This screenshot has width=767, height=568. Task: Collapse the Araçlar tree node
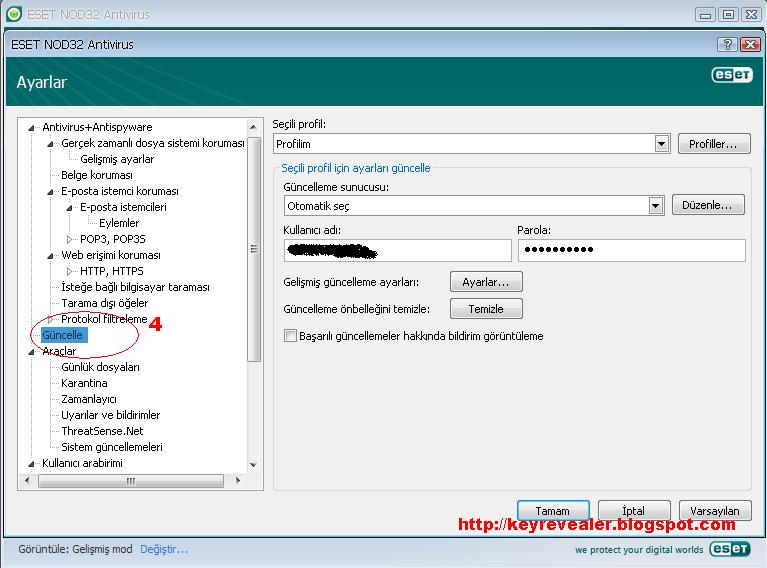[x=31, y=352]
